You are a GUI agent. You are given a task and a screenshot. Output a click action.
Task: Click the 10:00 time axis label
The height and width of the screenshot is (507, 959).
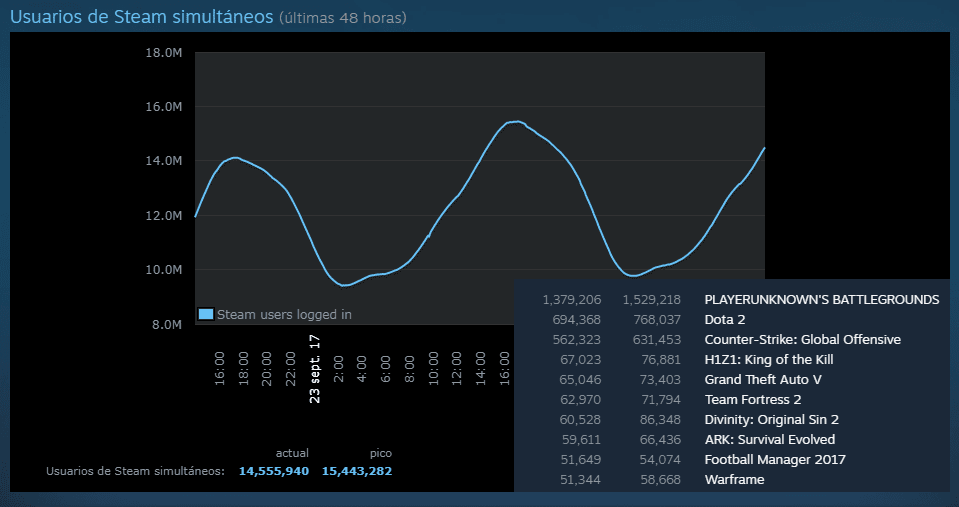(x=434, y=368)
